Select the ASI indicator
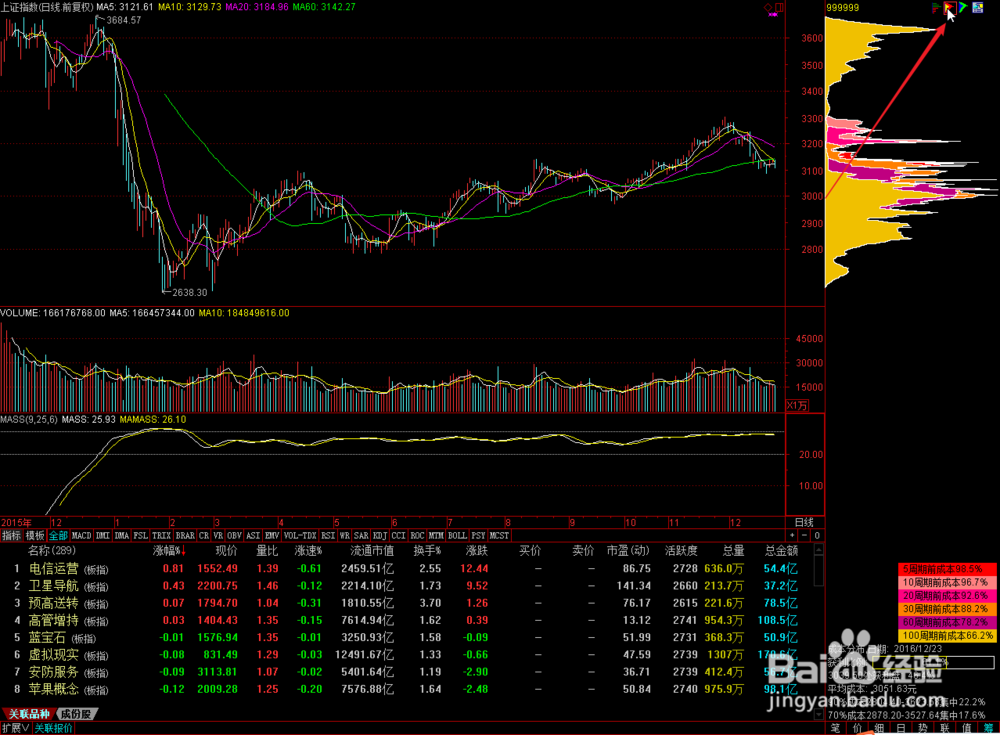1000x735 pixels. (253, 535)
